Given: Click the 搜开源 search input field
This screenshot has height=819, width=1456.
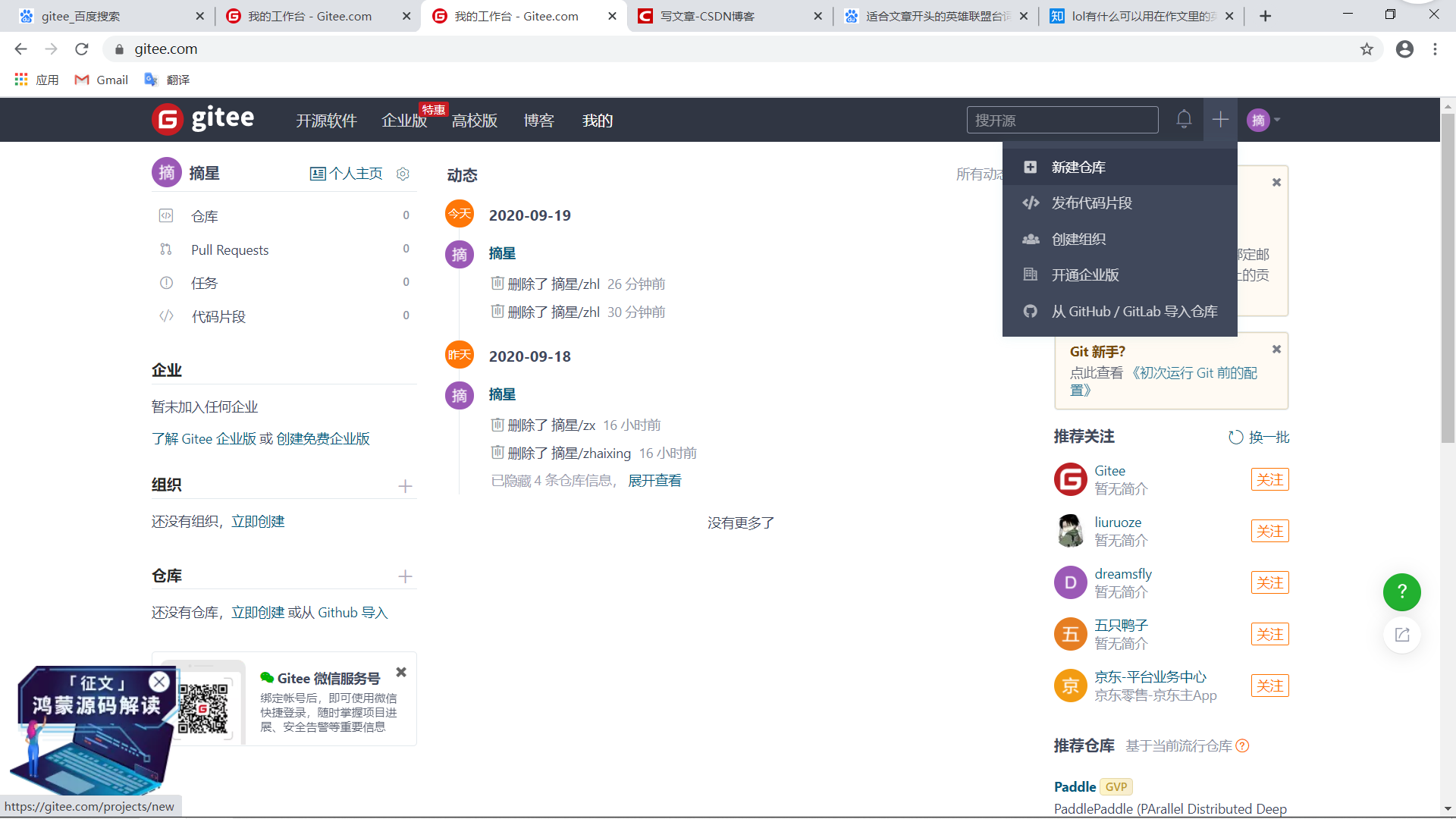Looking at the screenshot, I should (1062, 119).
